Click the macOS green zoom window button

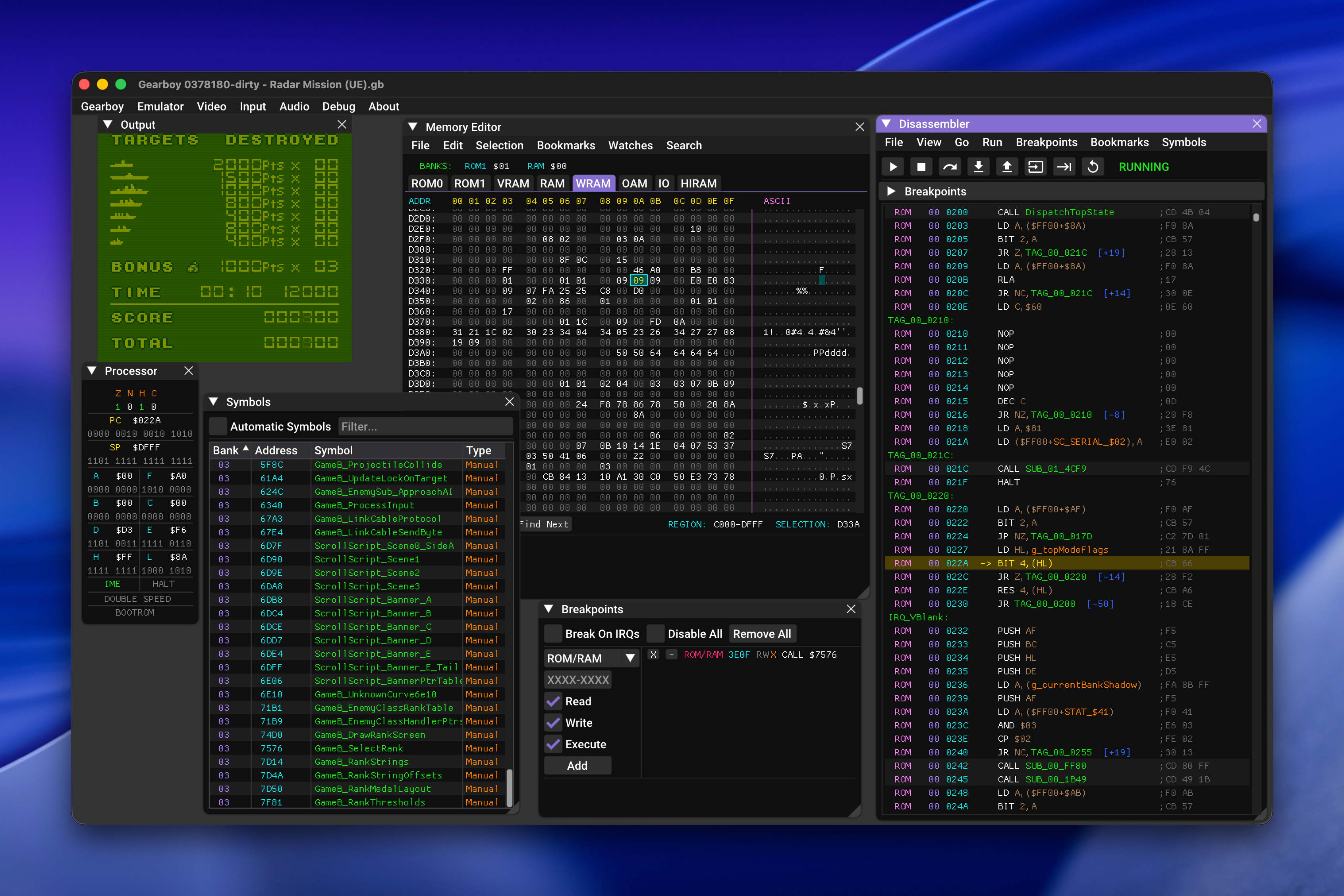(121, 84)
